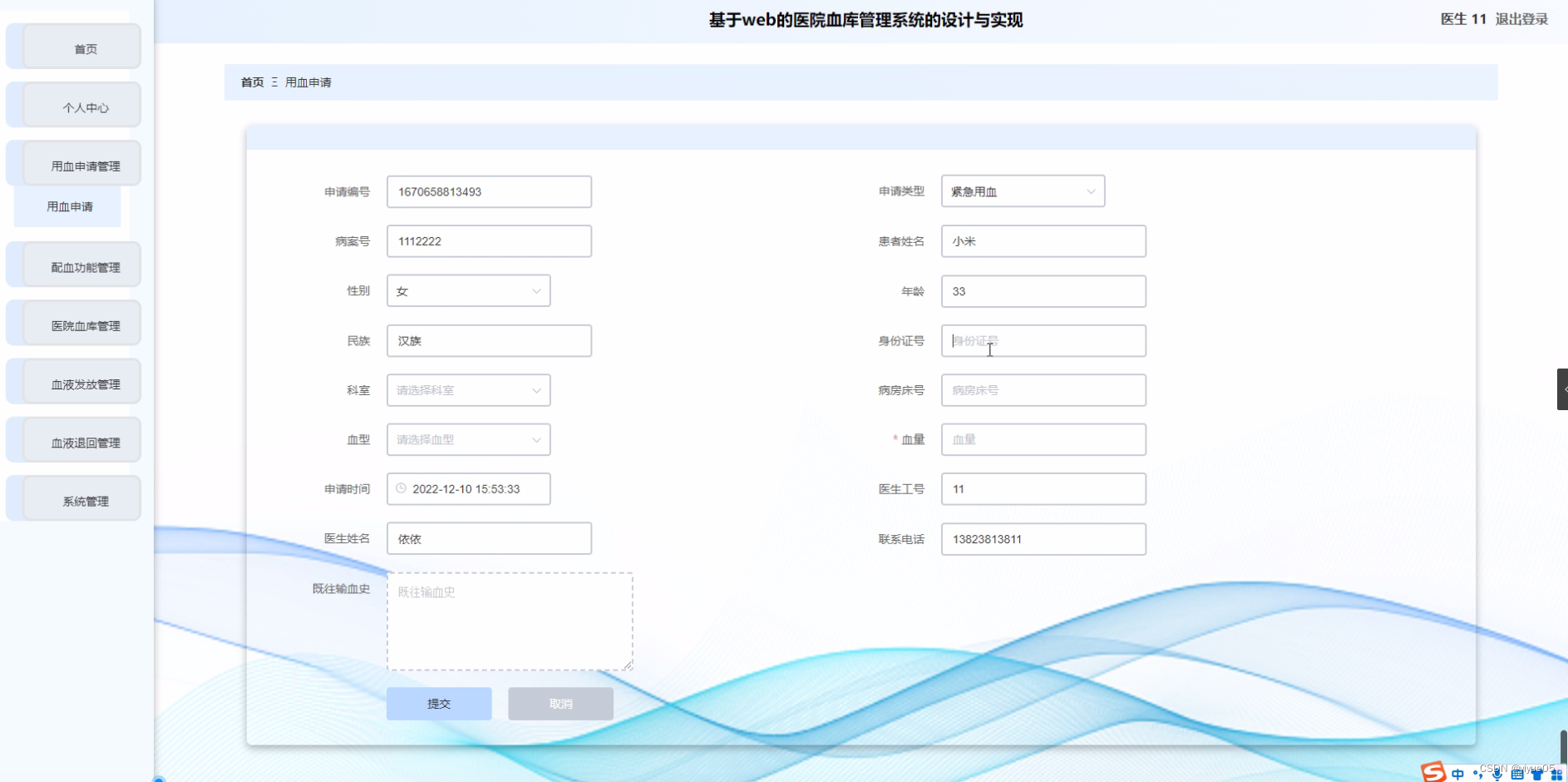Collapse the side panel via right-edge chevron
The height and width of the screenshot is (782, 1568).
pyautogui.click(x=1563, y=389)
